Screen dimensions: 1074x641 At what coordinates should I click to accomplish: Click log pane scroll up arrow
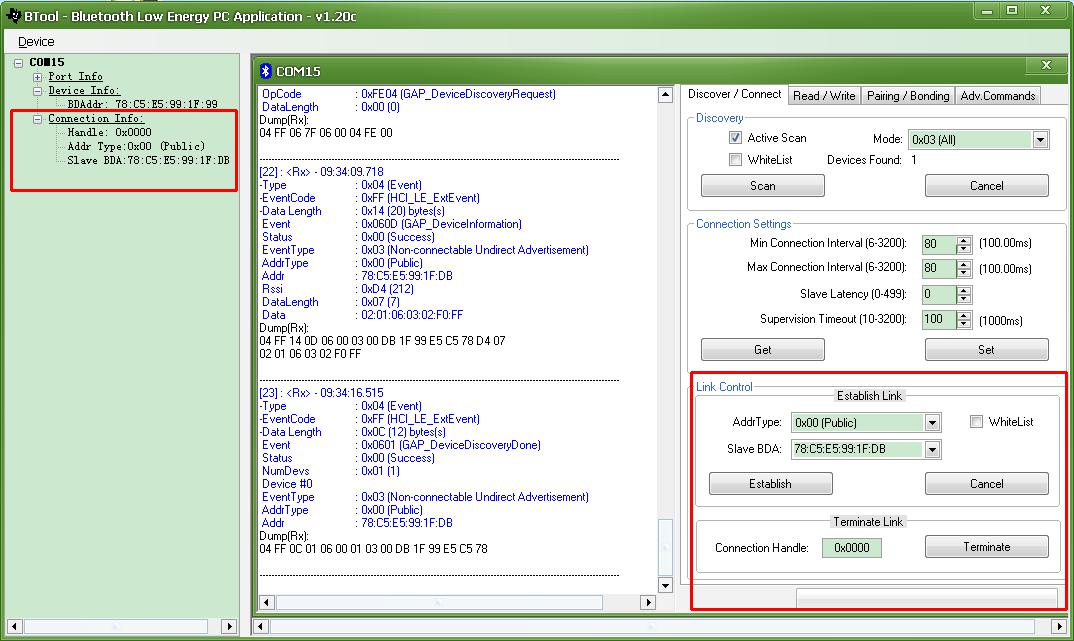[665, 95]
